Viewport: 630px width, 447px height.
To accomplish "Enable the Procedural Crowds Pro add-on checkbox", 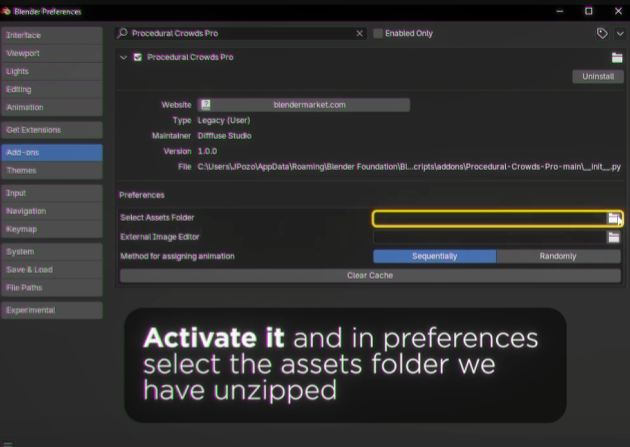I will point(138,57).
